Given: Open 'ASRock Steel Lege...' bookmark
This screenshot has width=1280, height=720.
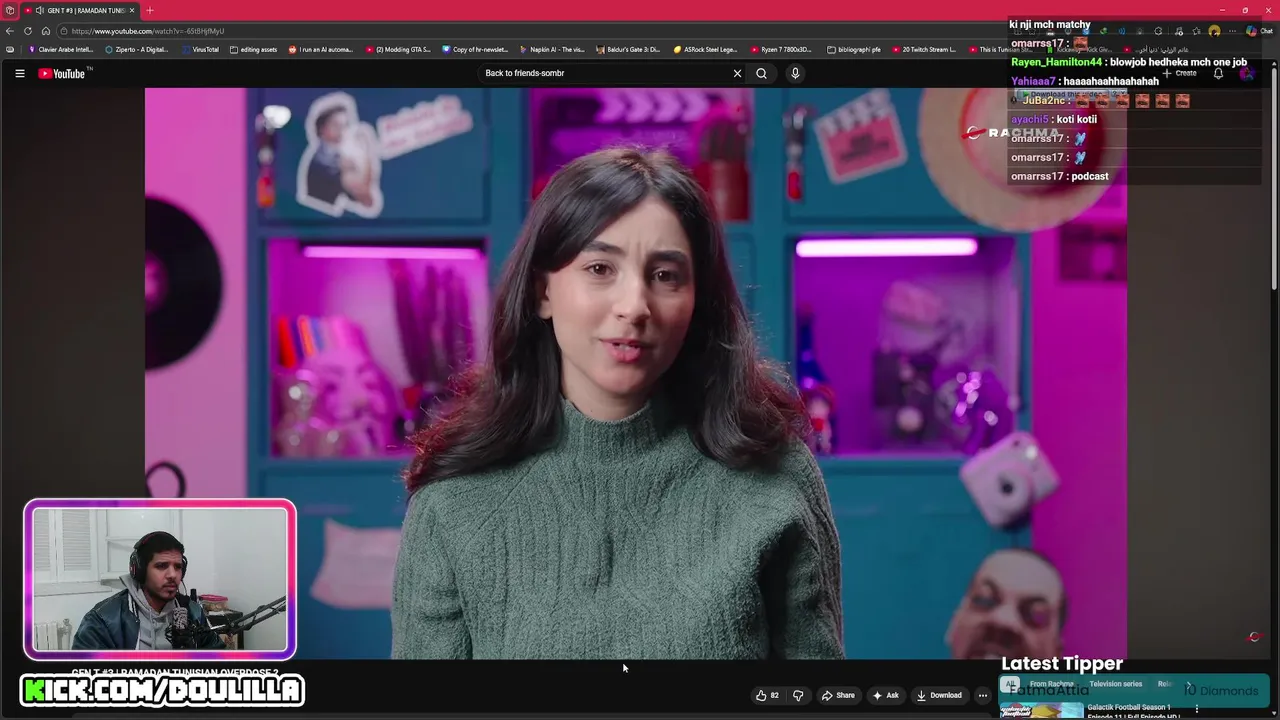Looking at the screenshot, I should pos(706,49).
